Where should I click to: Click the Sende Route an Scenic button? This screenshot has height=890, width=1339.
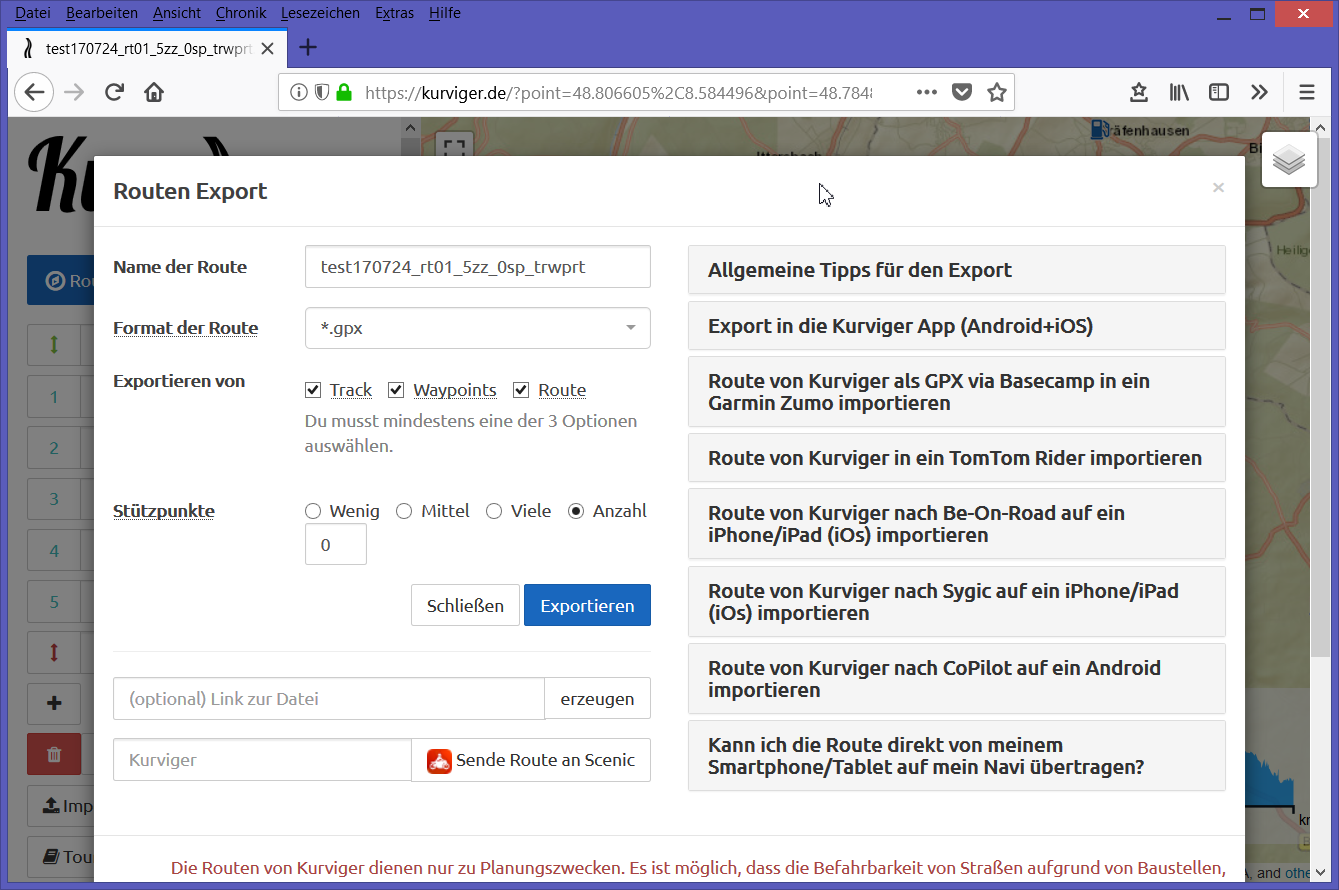pos(531,760)
